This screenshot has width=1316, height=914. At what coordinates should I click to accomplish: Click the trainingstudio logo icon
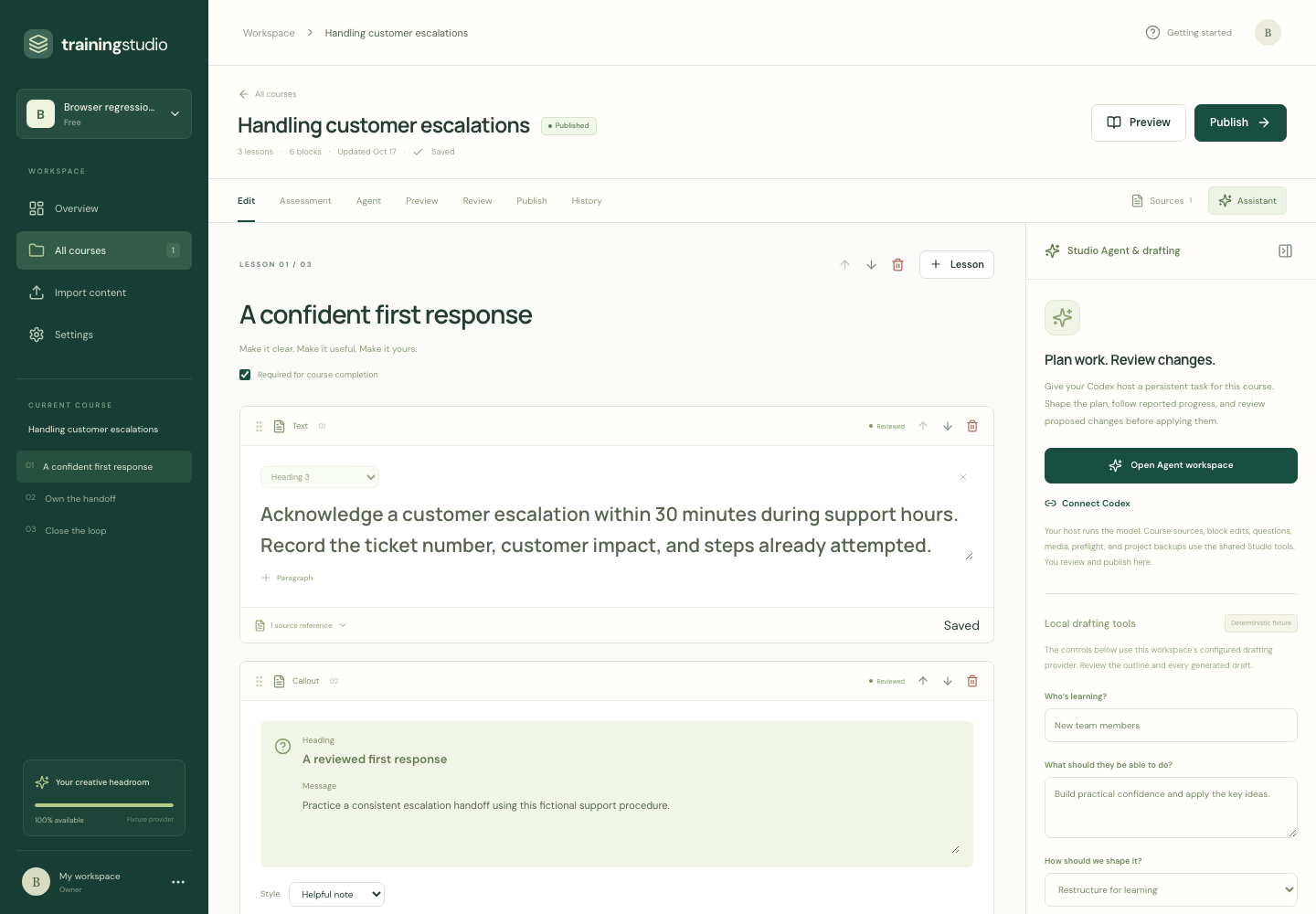(x=38, y=44)
